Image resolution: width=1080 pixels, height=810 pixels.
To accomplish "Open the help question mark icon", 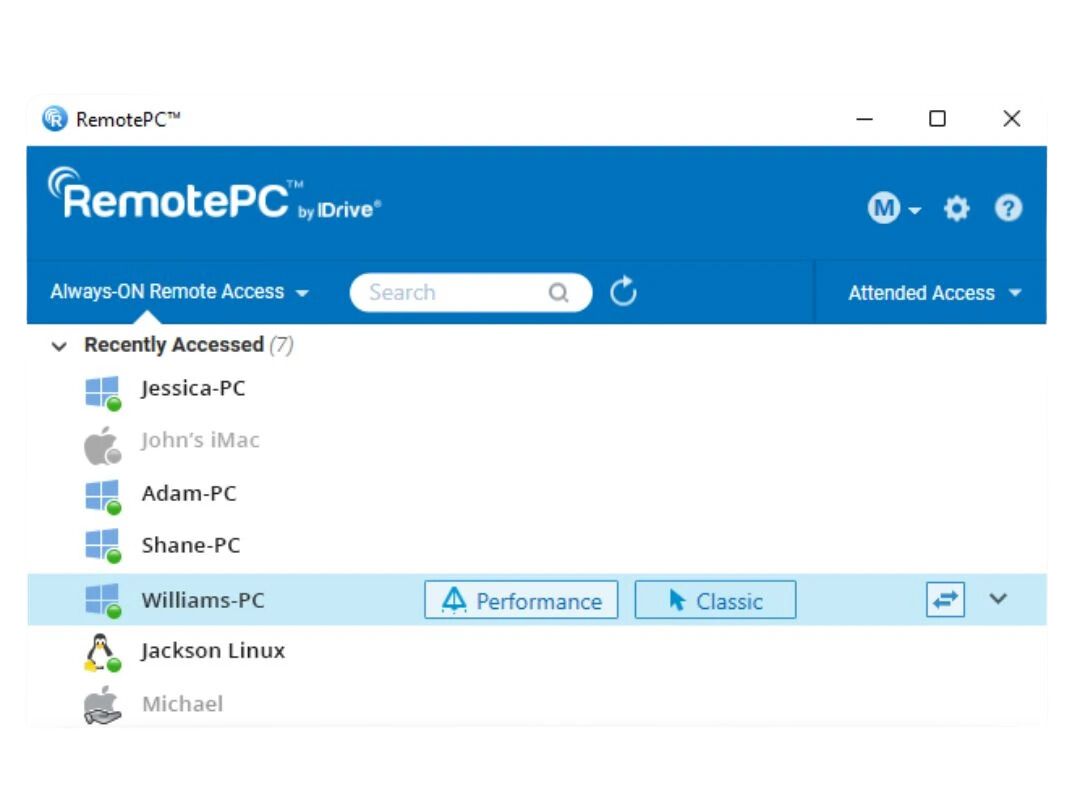I will pos(1008,208).
